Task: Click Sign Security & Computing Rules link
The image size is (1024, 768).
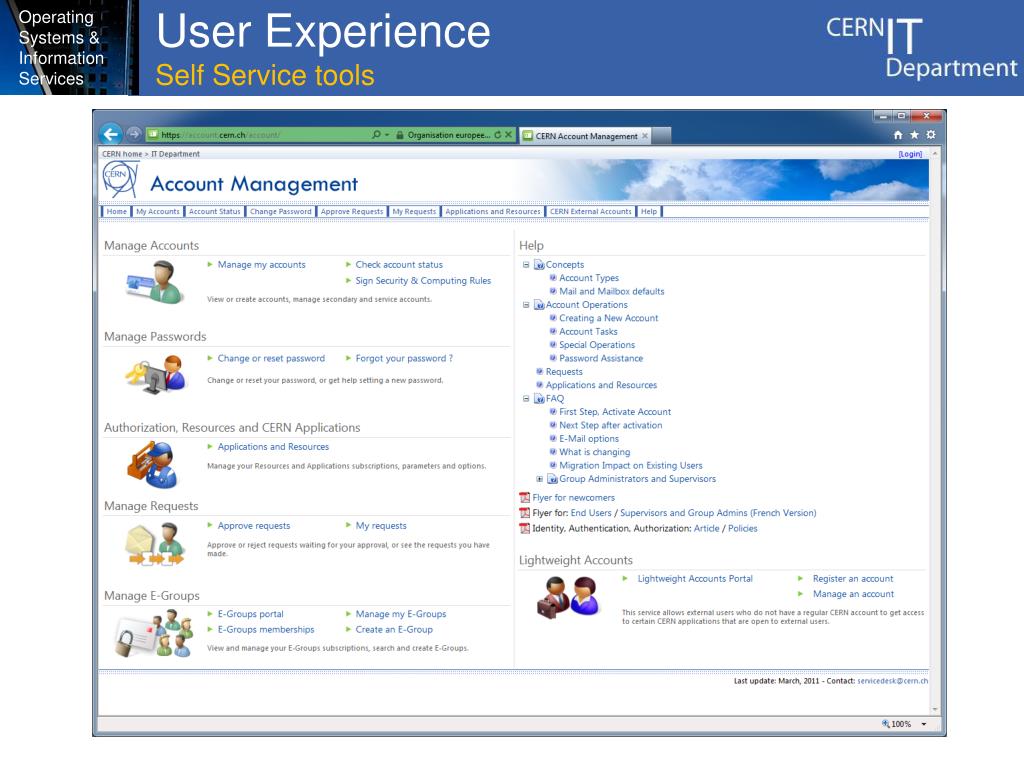Action: point(423,280)
